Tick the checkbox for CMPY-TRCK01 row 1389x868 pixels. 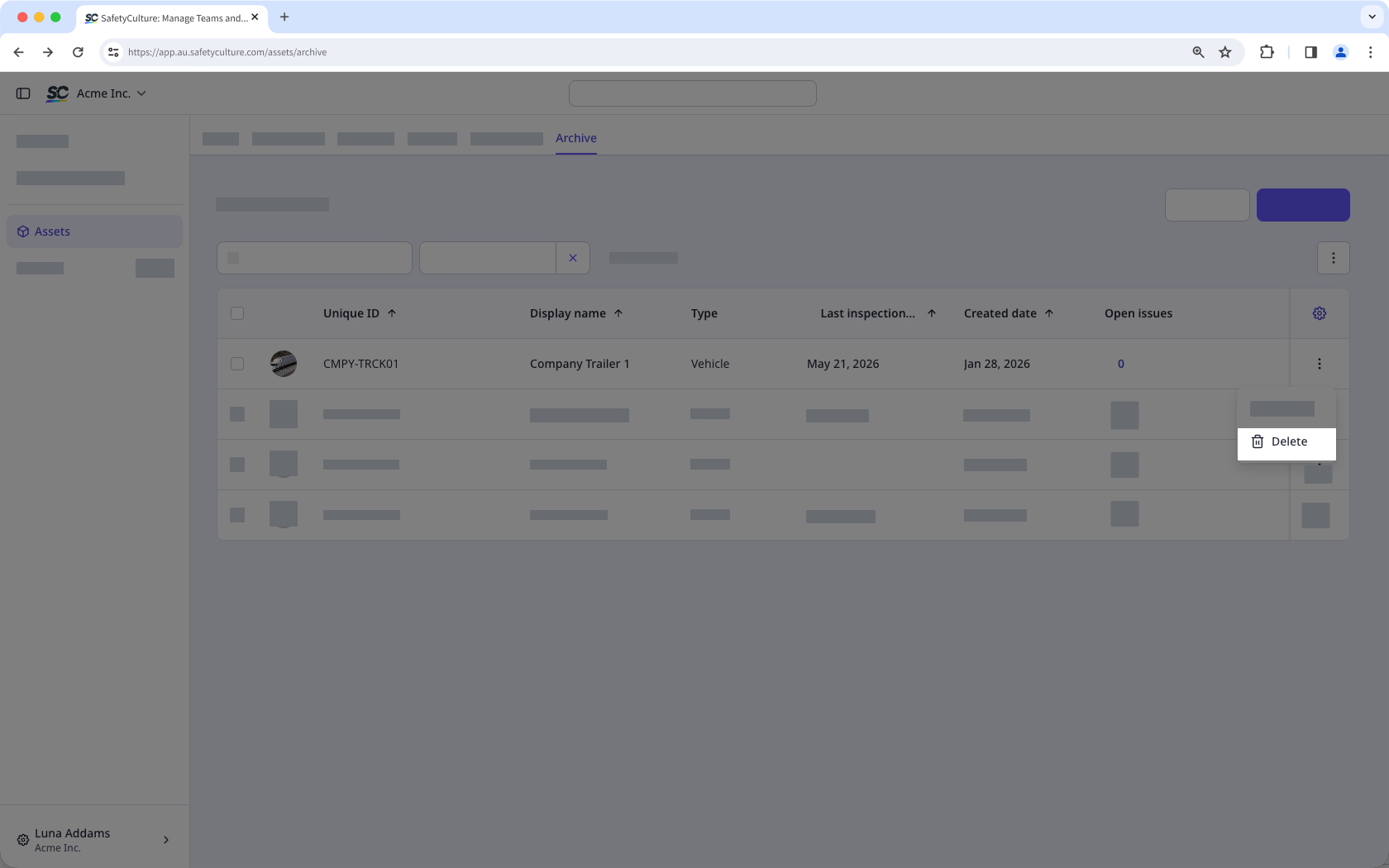tap(237, 364)
